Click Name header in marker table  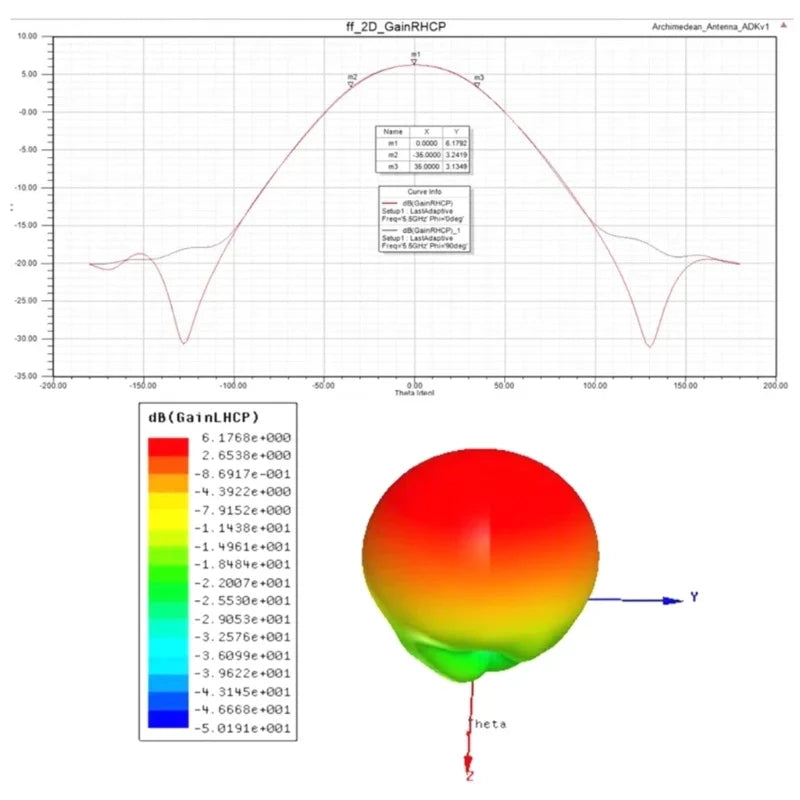click(393, 132)
